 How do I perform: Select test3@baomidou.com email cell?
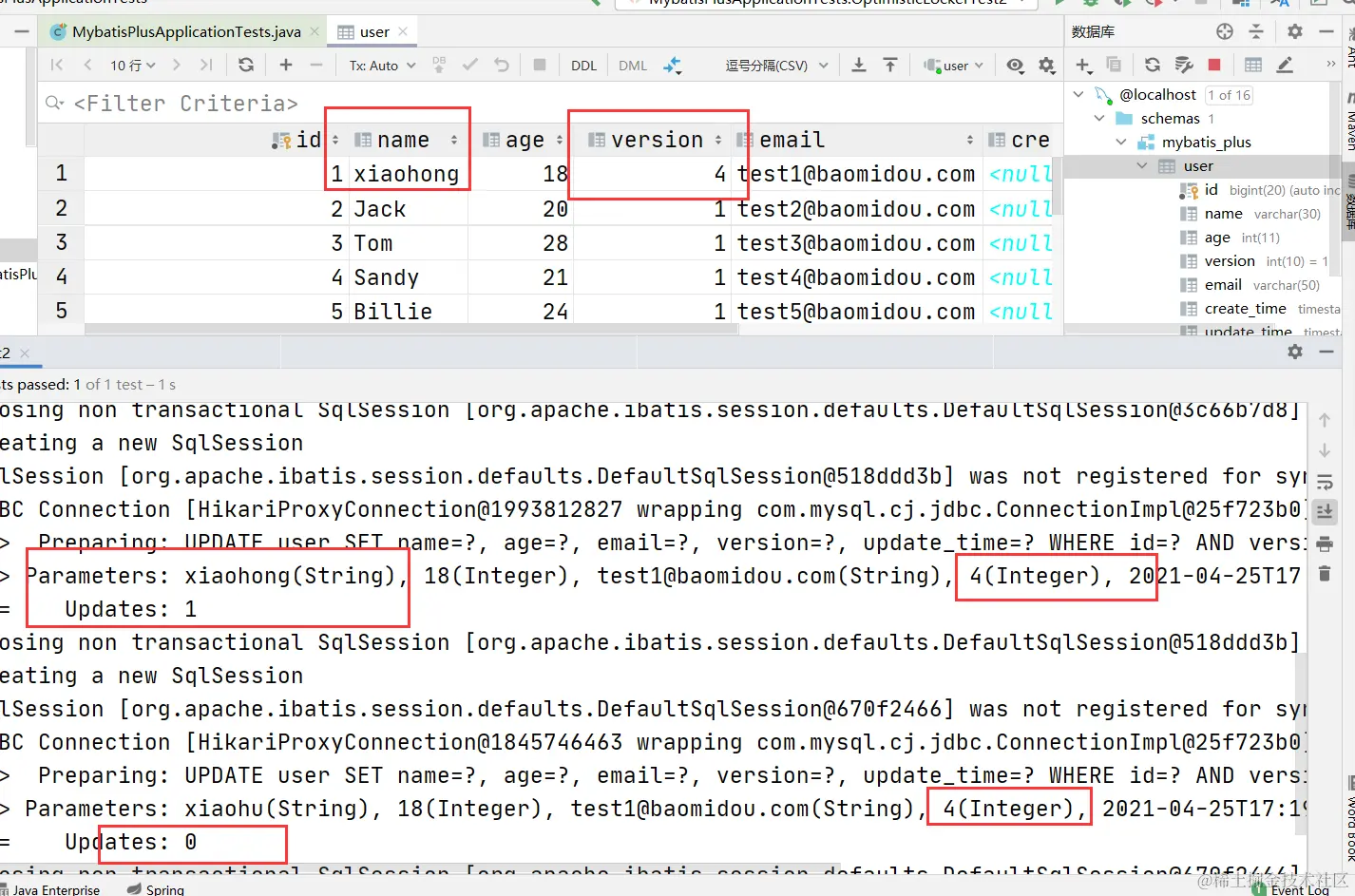(x=856, y=242)
